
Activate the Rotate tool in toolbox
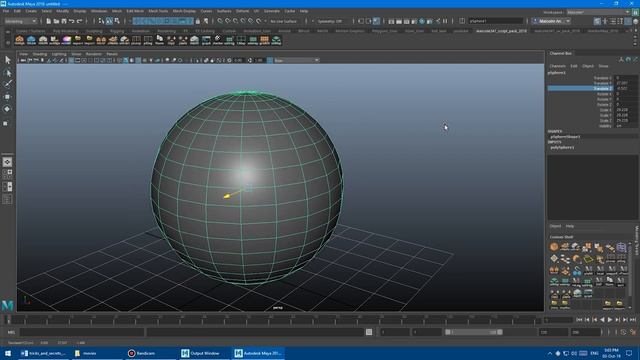click(x=7, y=109)
